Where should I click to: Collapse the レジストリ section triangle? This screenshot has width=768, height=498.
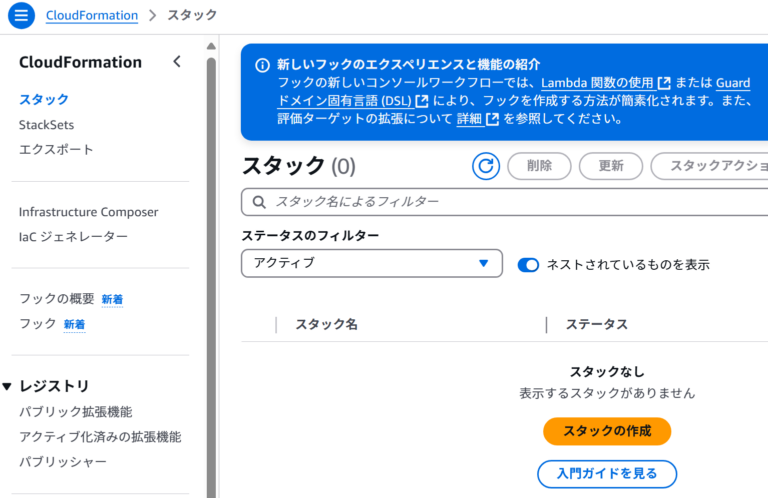pyautogui.click(x=7, y=386)
